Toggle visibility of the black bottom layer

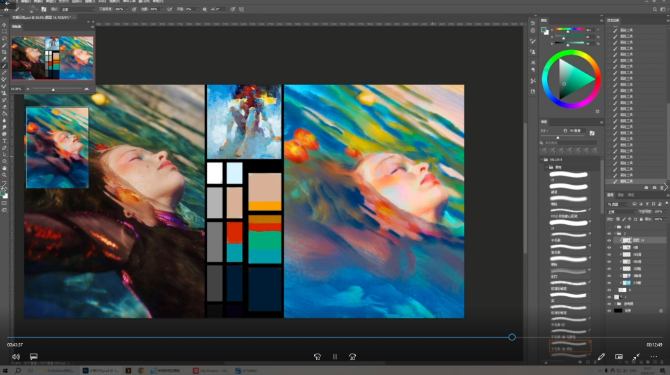(x=609, y=311)
